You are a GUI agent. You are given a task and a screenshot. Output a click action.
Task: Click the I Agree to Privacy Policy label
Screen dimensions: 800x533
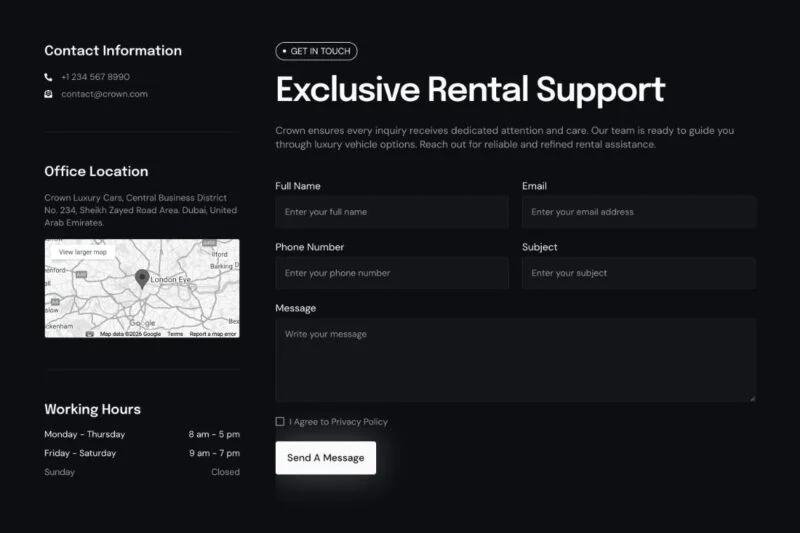click(338, 422)
